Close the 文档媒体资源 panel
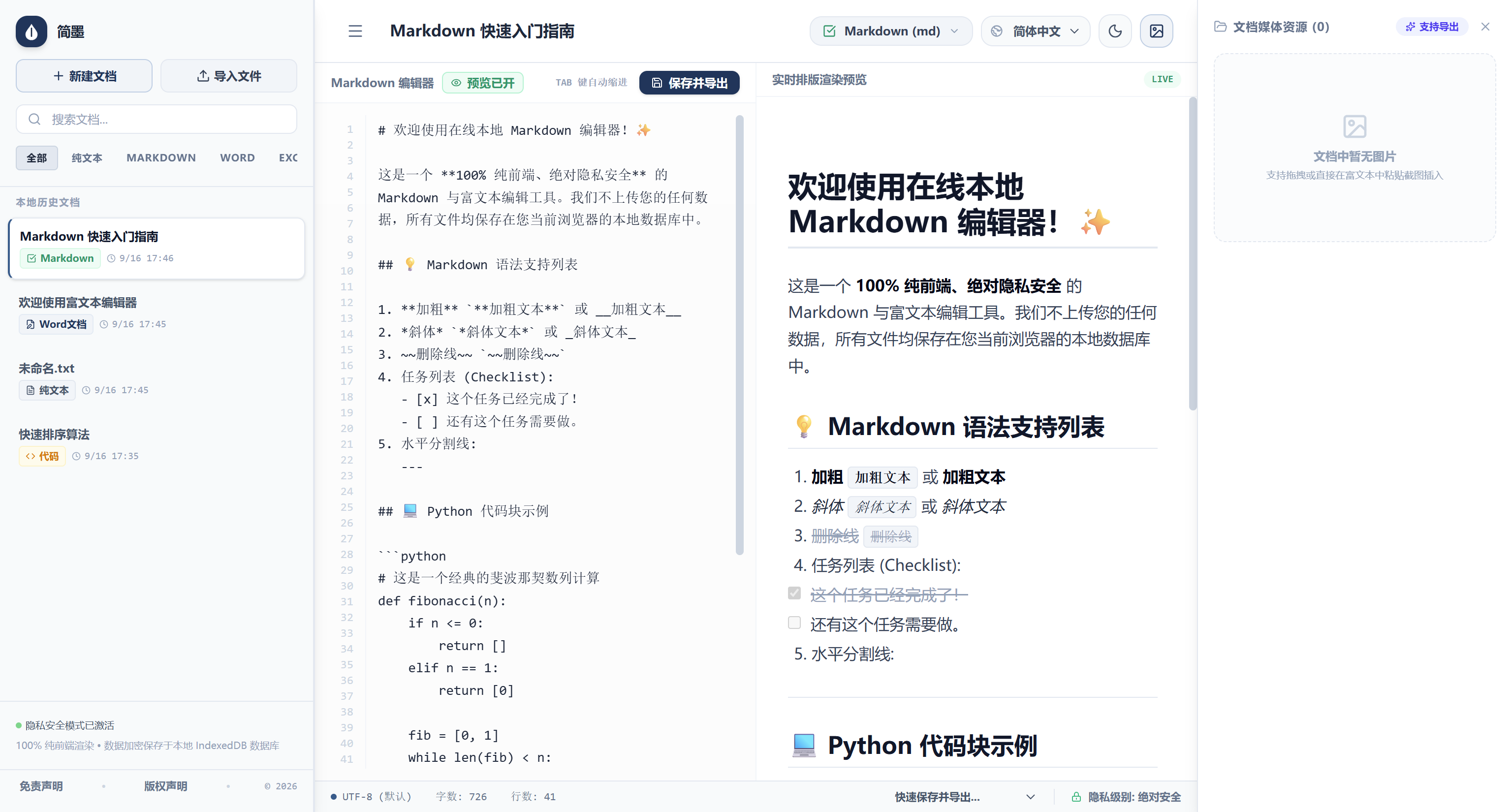 point(1485,27)
